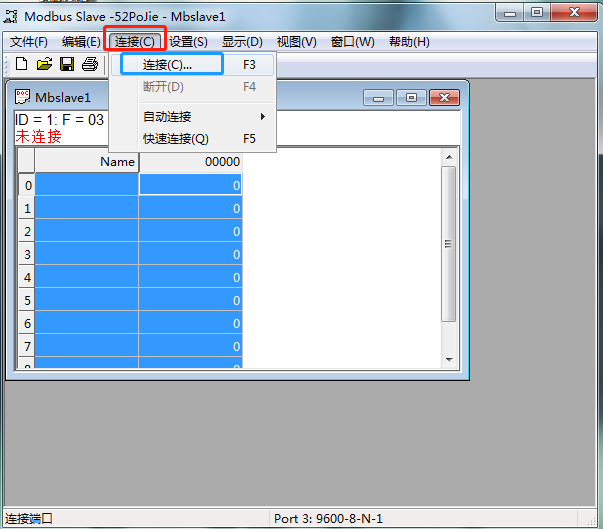Select row header 5
603x529 pixels.
tap(27, 301)
